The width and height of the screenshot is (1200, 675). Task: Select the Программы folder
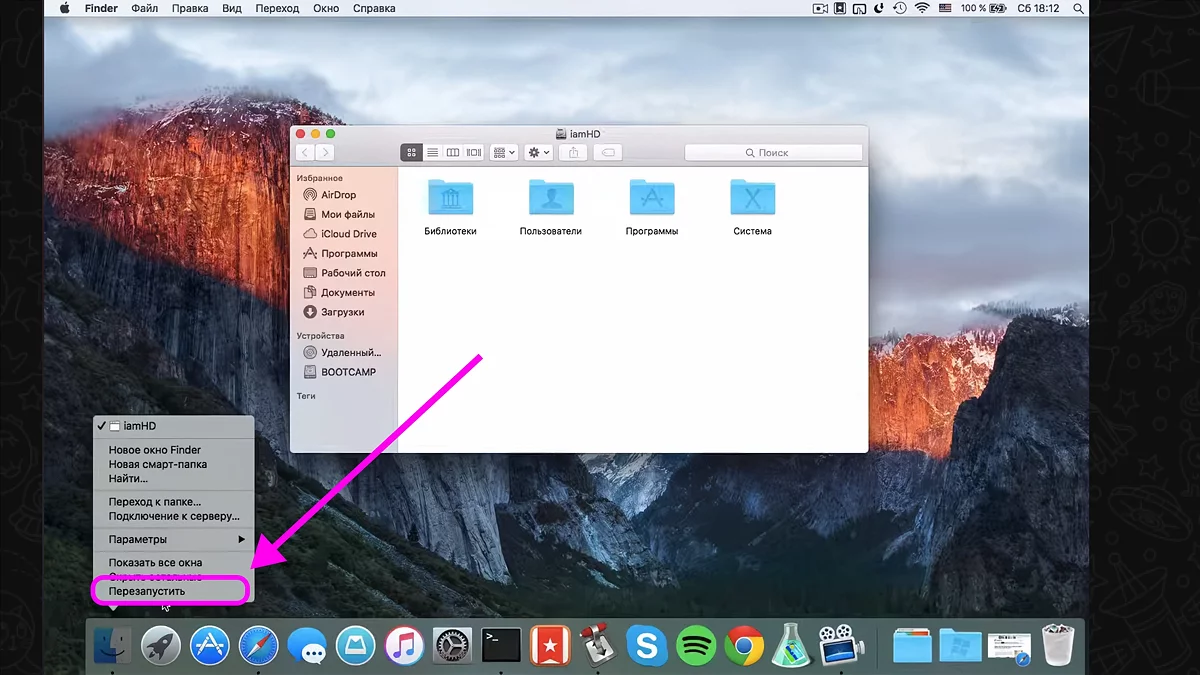pyautogui.click(x=652, y=207)
